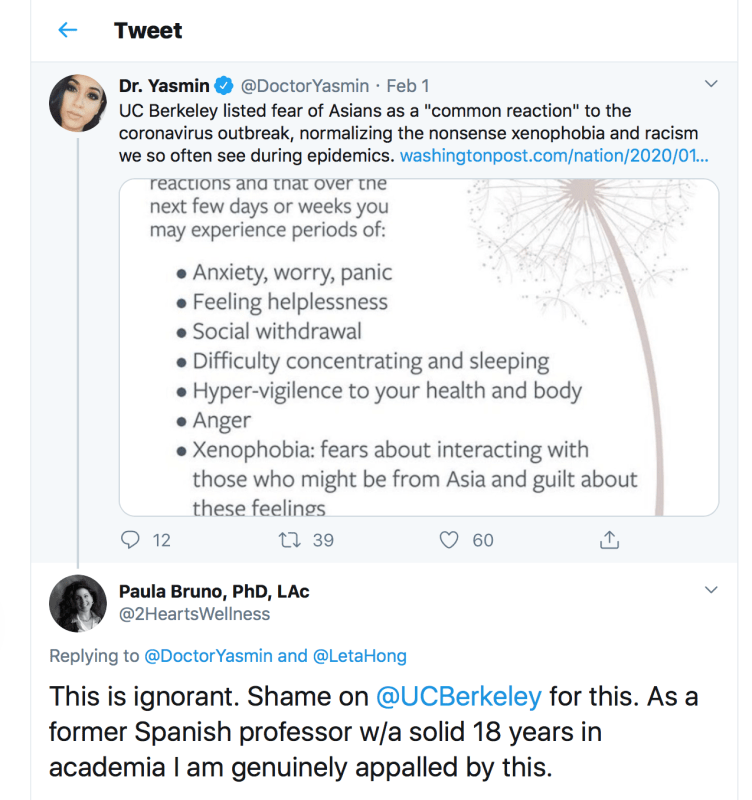This screenshot has height=800, width=752.
Task: Open the washingtonpost.com article link
Action: 555,157
